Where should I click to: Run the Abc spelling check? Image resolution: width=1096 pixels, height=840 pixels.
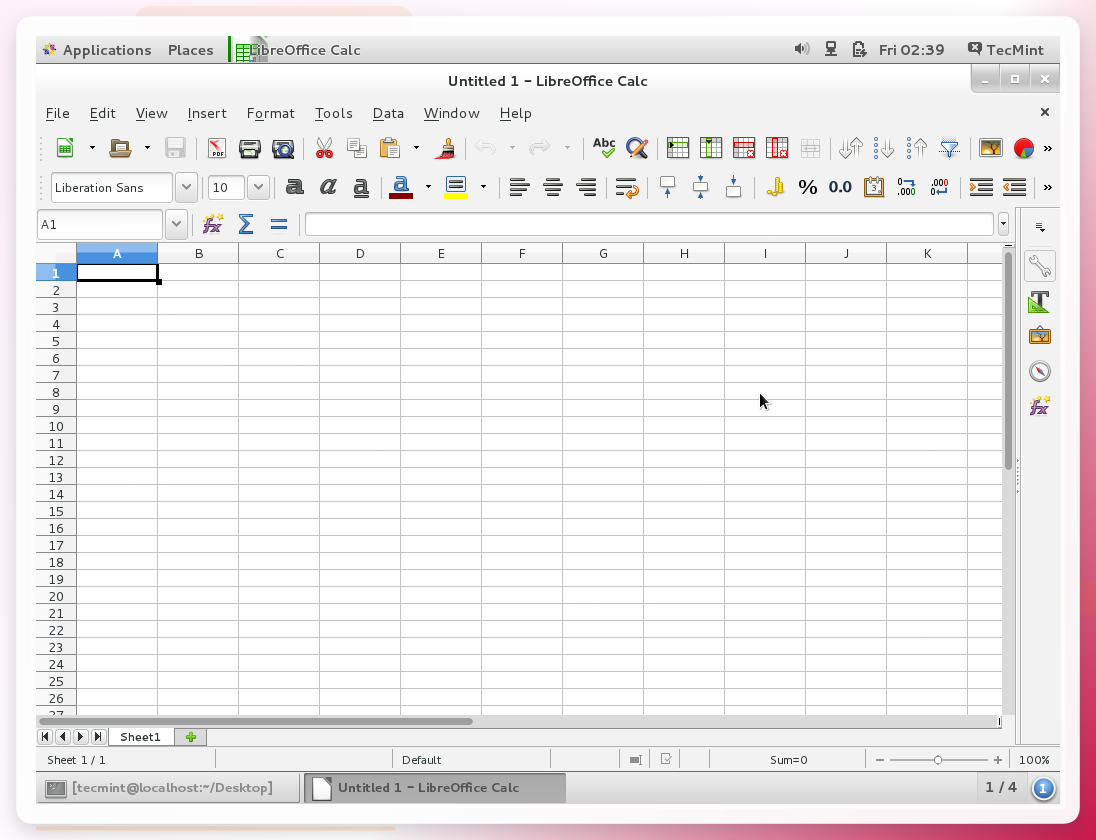(604, 147)
